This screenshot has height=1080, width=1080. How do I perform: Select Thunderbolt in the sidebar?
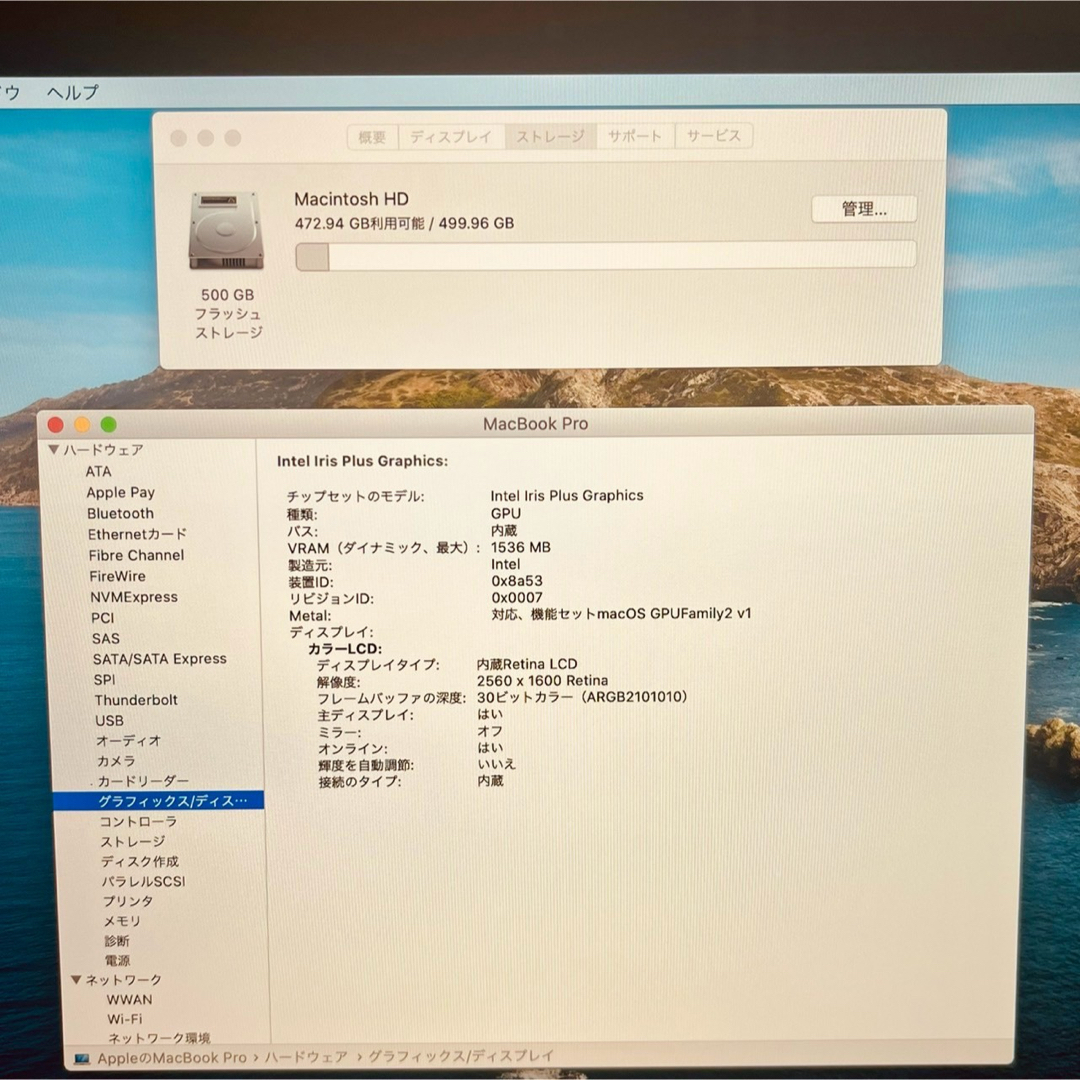point(136,700)
